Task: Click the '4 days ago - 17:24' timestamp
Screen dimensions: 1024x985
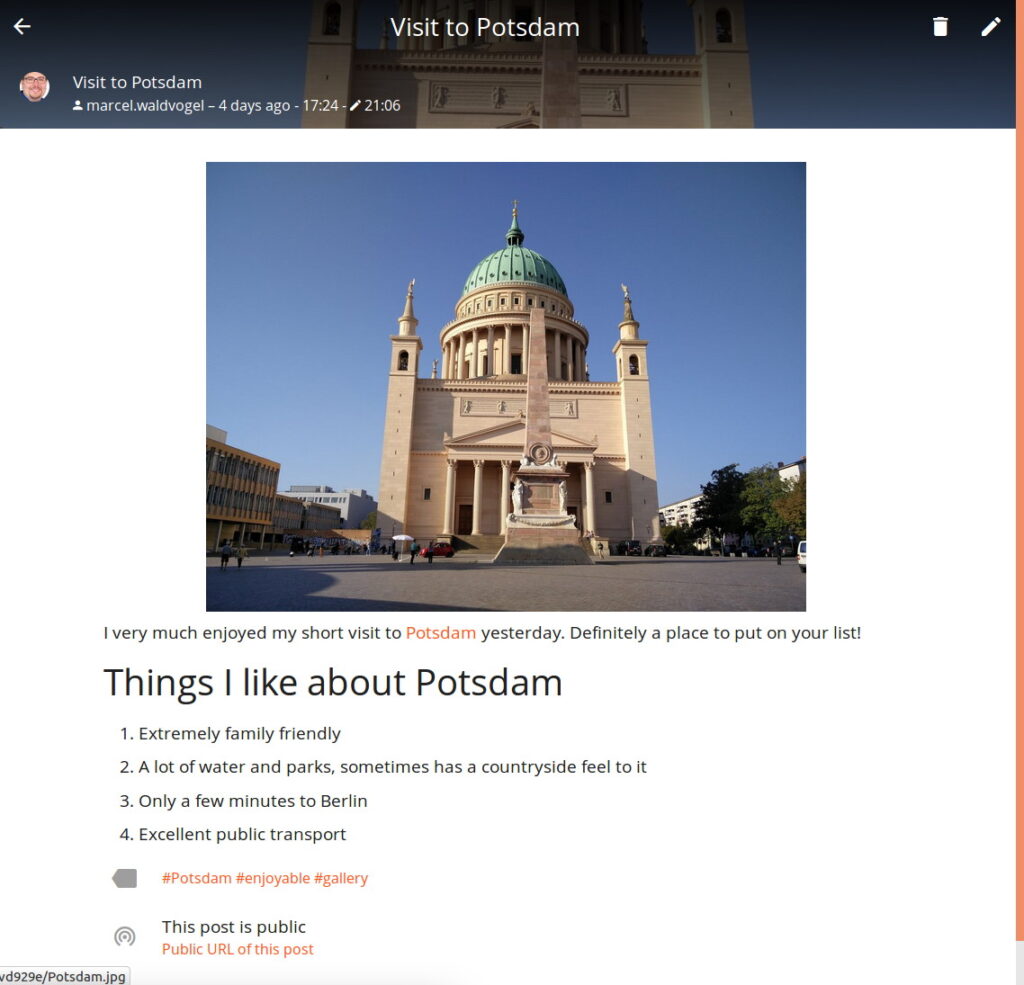Action: coord(278,105)
